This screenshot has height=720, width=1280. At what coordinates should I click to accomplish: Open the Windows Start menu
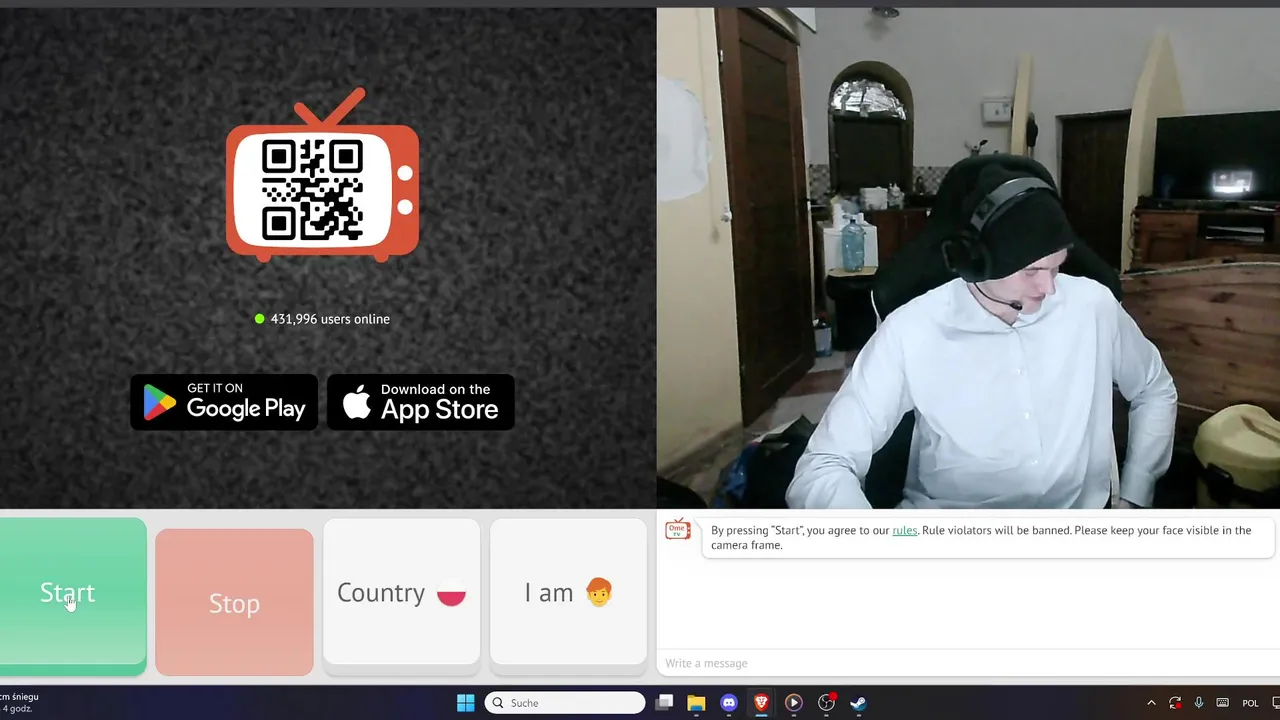click(x=466, y=703)
